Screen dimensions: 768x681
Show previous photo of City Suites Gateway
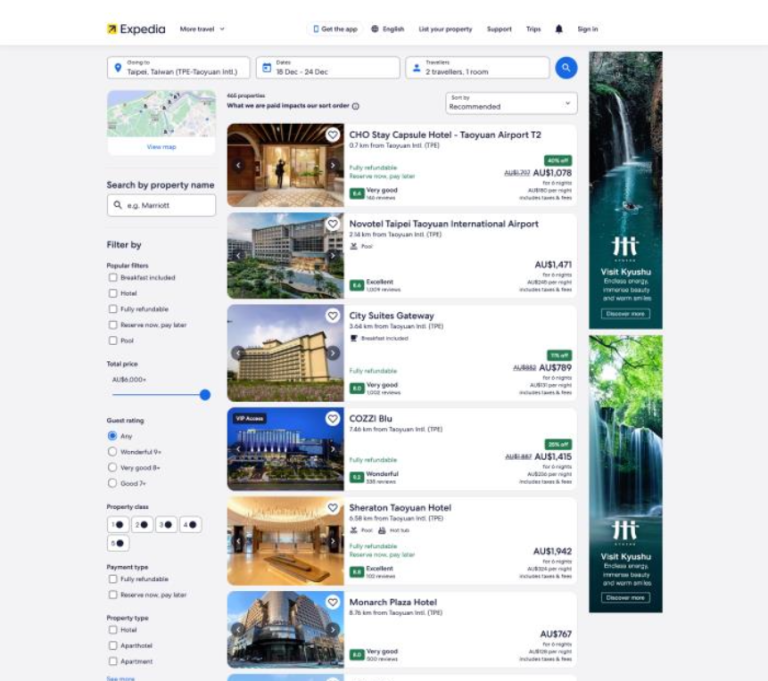pos(238,353)
